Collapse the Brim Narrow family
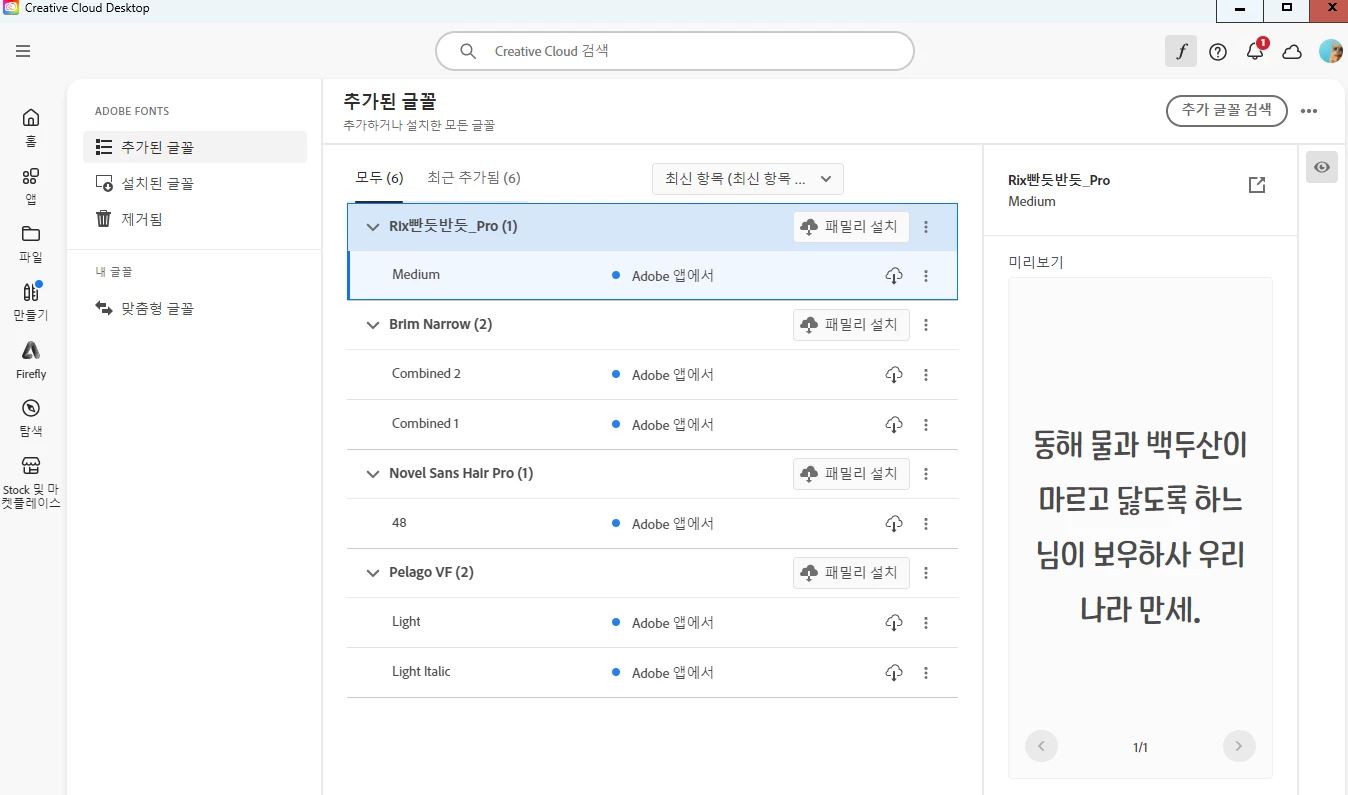Image resolution: width=1348 pixels, height=795 pixels. click(x=373, y=325)
